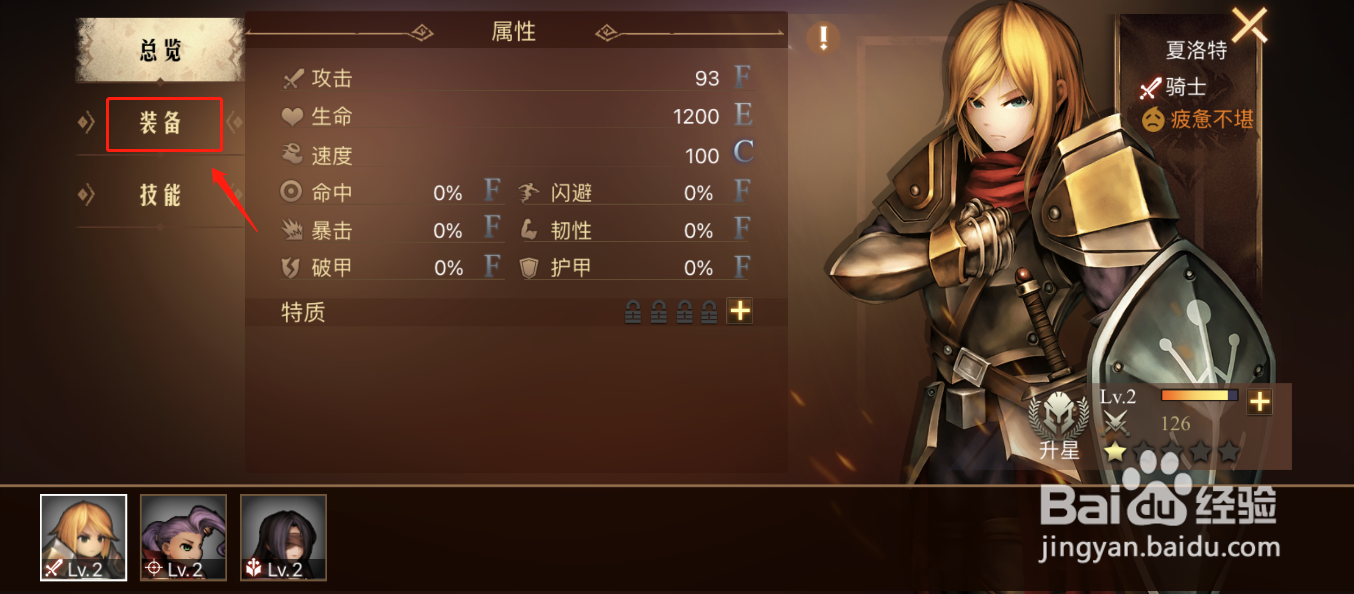Tap the 升星 star-up helmet icon
This screenshot has width=1354, height=594.
(x=1058, y=414)
